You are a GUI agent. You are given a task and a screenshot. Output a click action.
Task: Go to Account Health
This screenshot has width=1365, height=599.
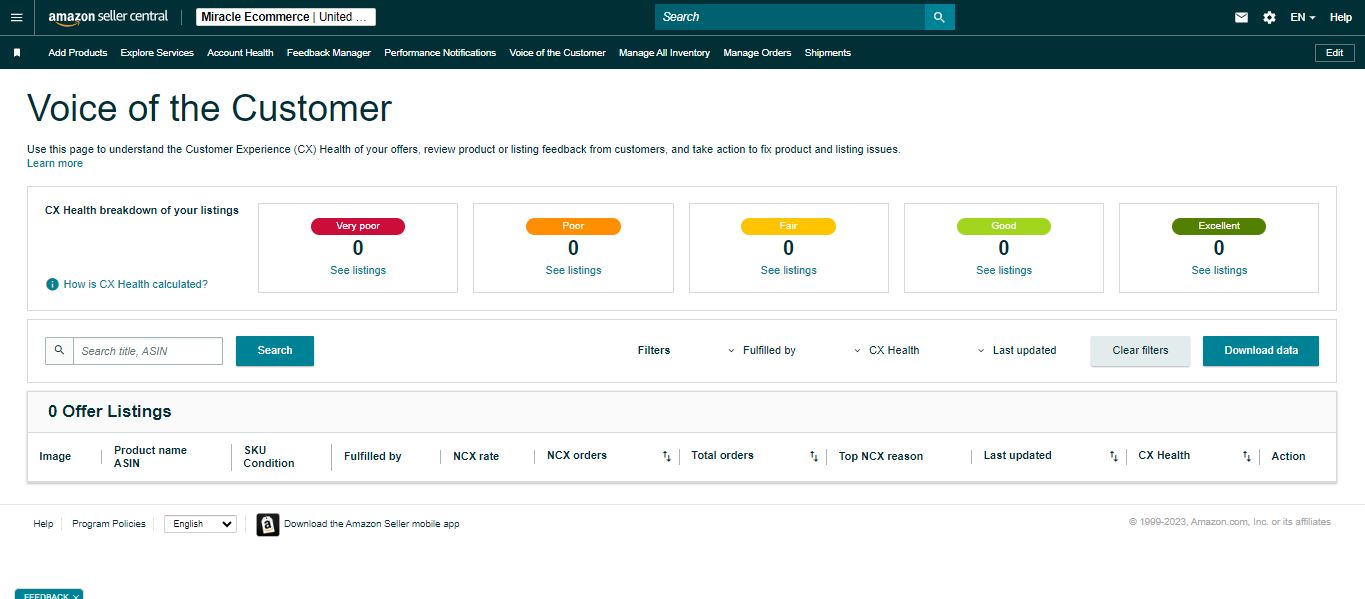(x=240, y=53)
